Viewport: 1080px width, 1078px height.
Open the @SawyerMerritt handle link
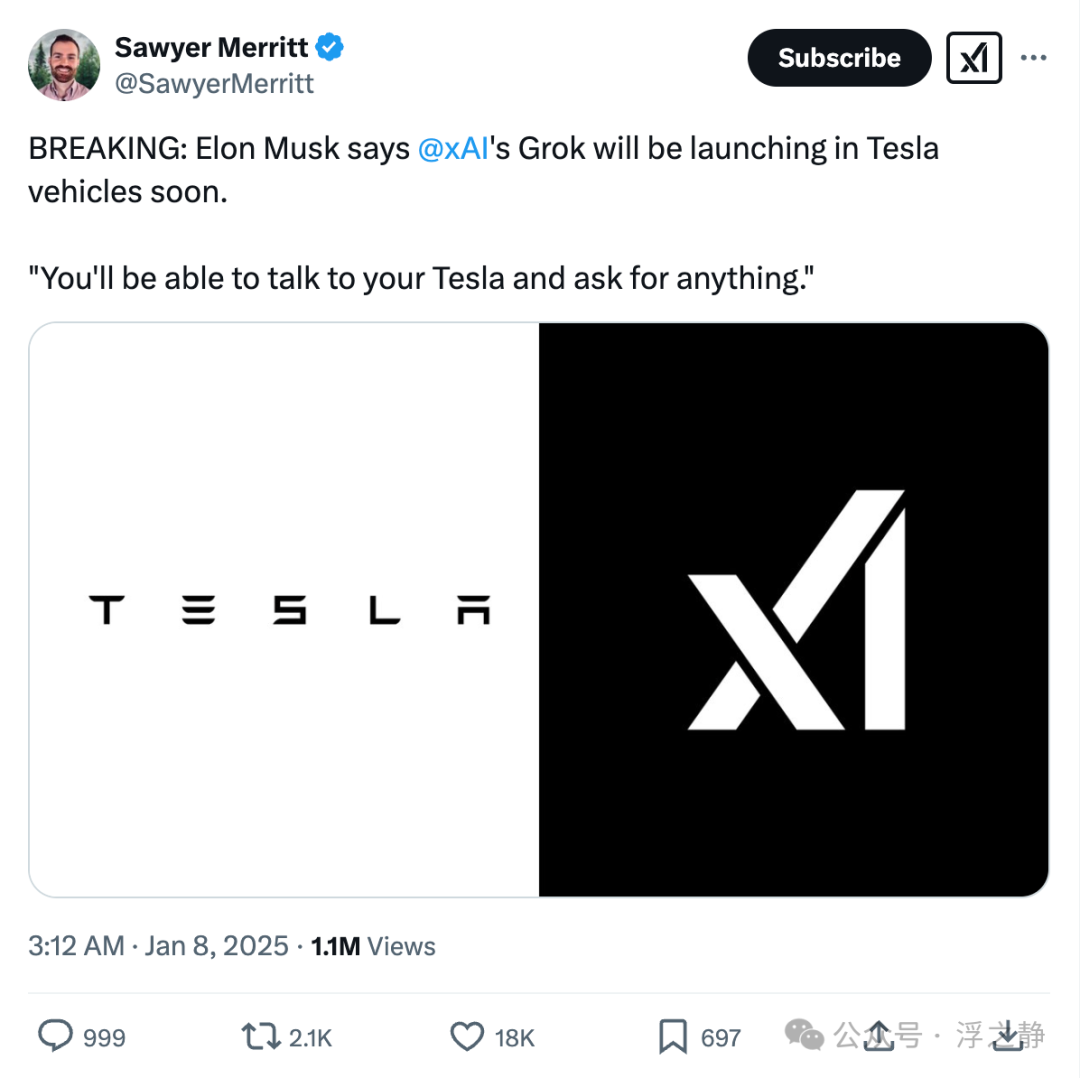point(214,84)
